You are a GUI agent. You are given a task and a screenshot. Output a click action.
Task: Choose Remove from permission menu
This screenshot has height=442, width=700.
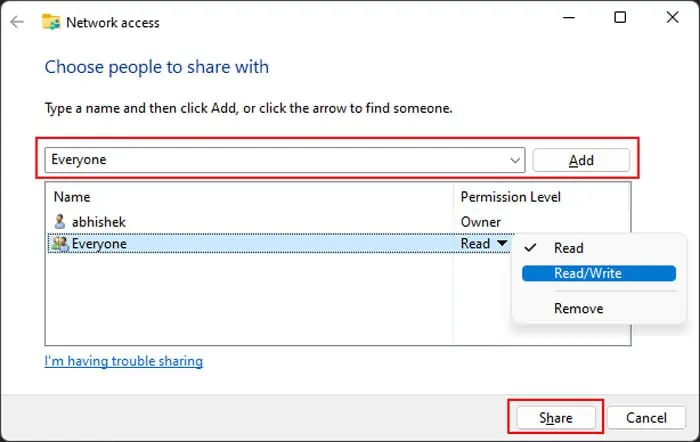[579, 309]
